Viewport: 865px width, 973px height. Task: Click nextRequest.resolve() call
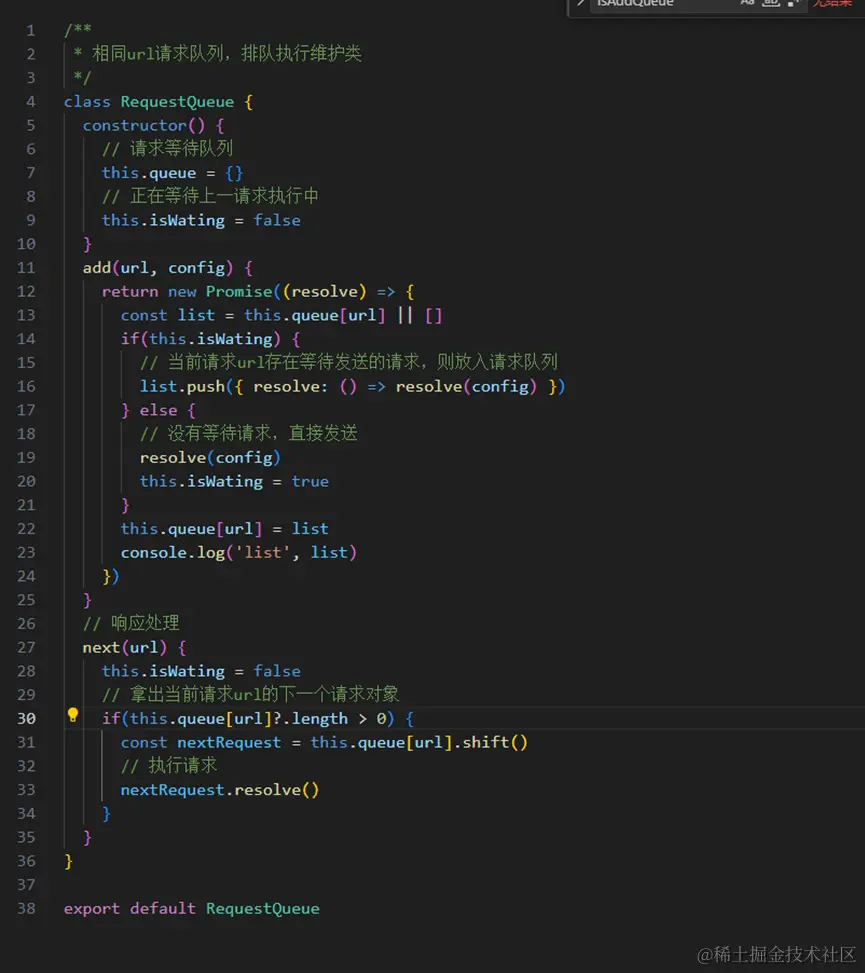point(220,790)
